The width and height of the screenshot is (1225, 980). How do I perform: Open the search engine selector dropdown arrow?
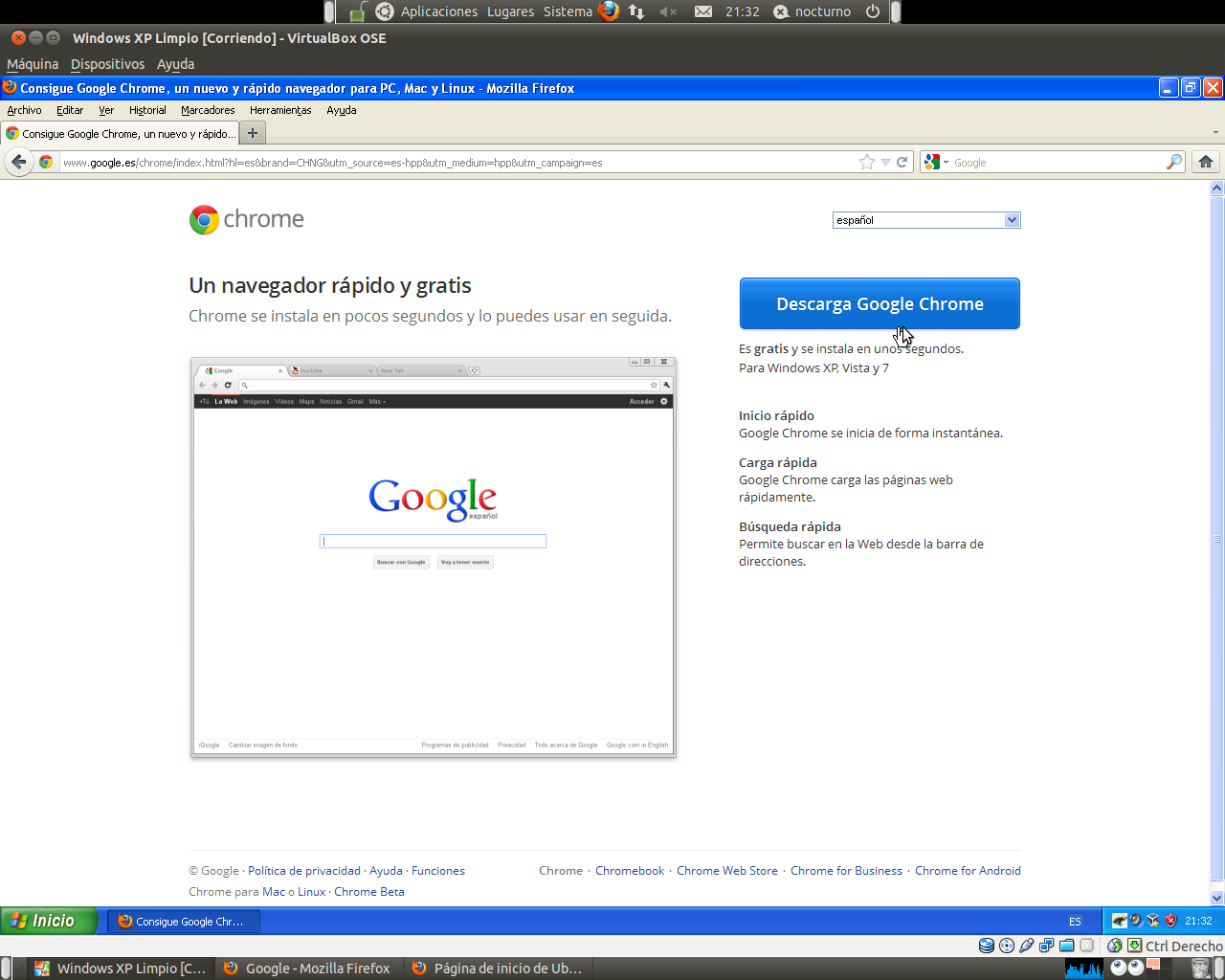pyautogui.click(x=946, y=163)
